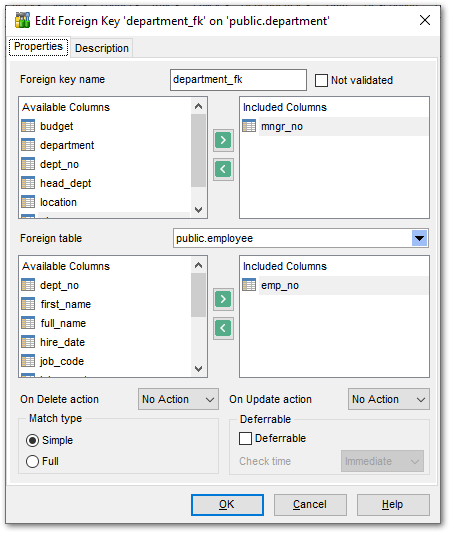Screen dimensions: 450x533
Task: Select first_name column
Action: (x=66, y=304)
